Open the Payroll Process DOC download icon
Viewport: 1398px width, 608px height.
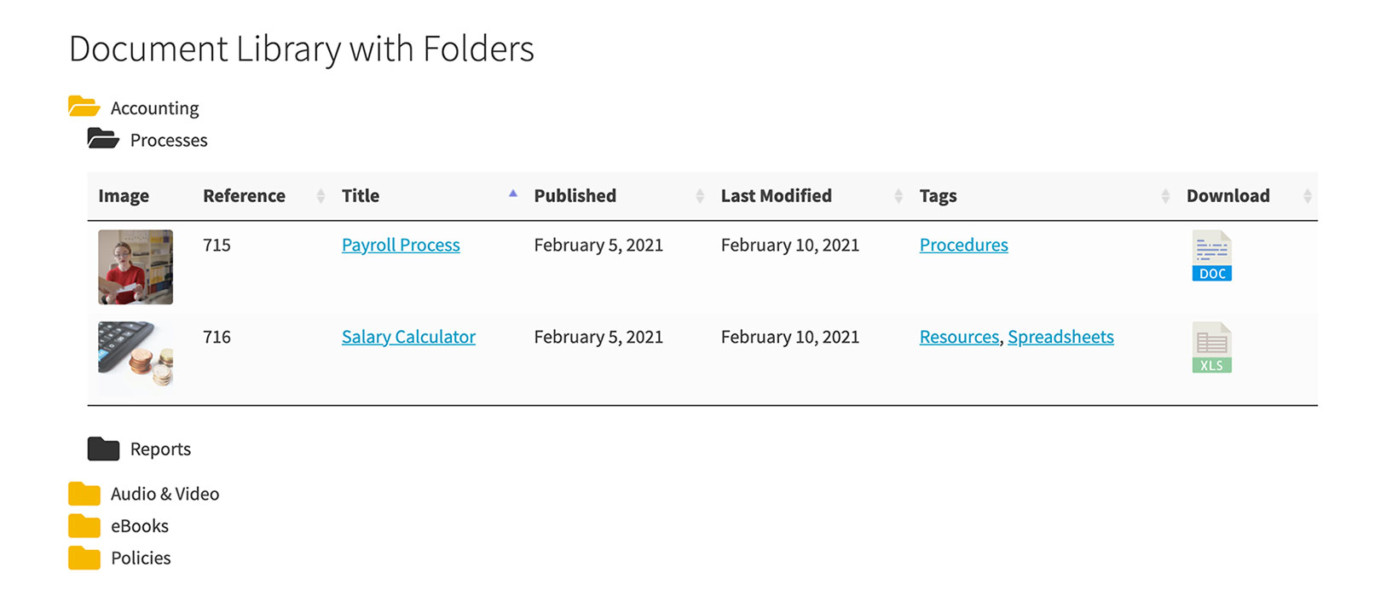click(1211, 256)
